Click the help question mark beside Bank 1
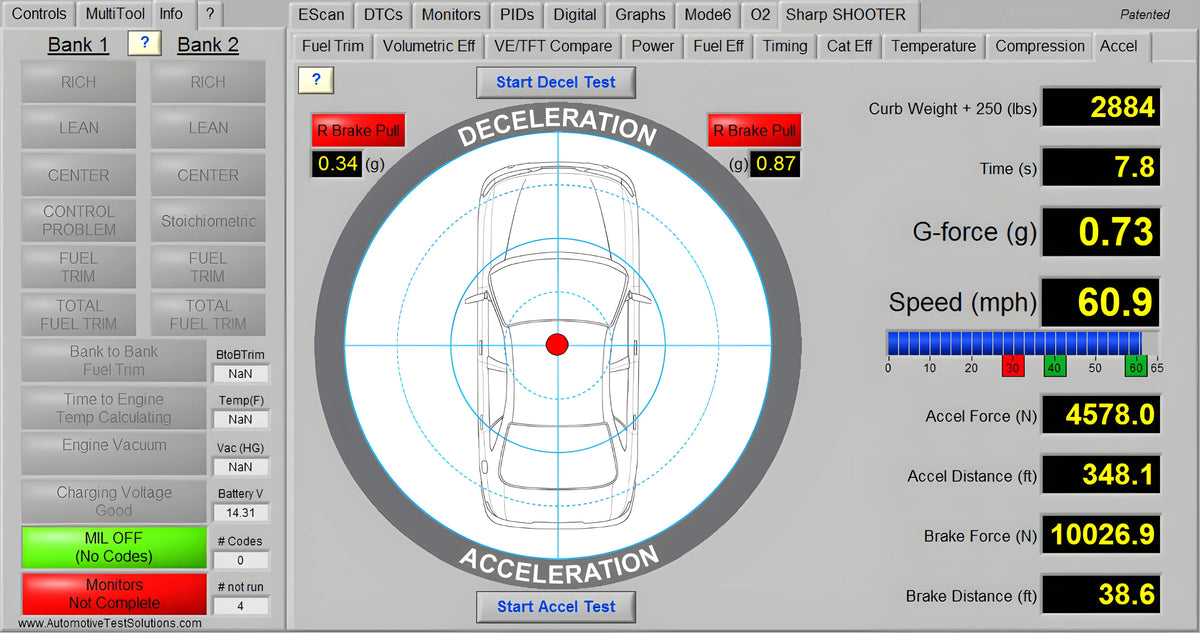 tap(144, 43)
